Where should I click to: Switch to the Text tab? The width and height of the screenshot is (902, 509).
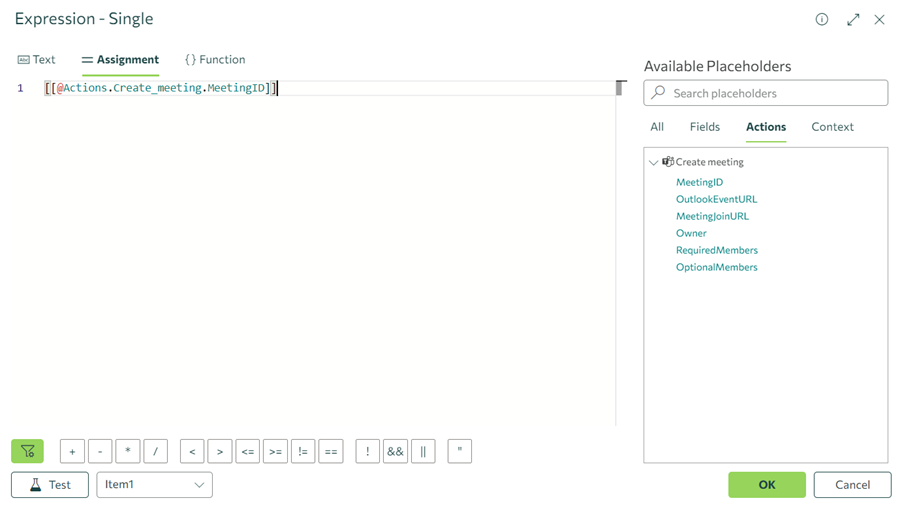37,60
